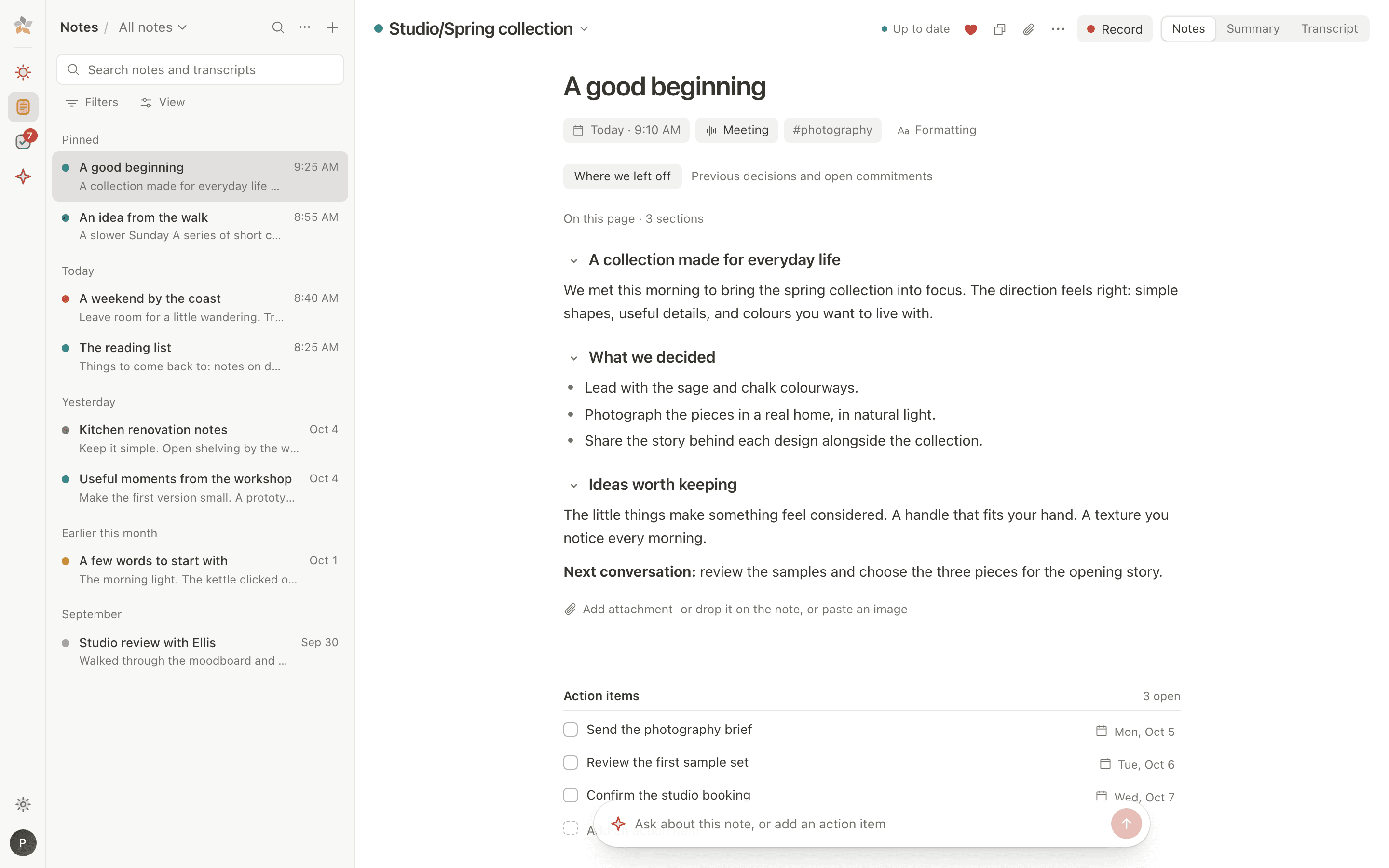Open the Filters option
Screen dimensions: 1389x868
(x=92, y=102)
